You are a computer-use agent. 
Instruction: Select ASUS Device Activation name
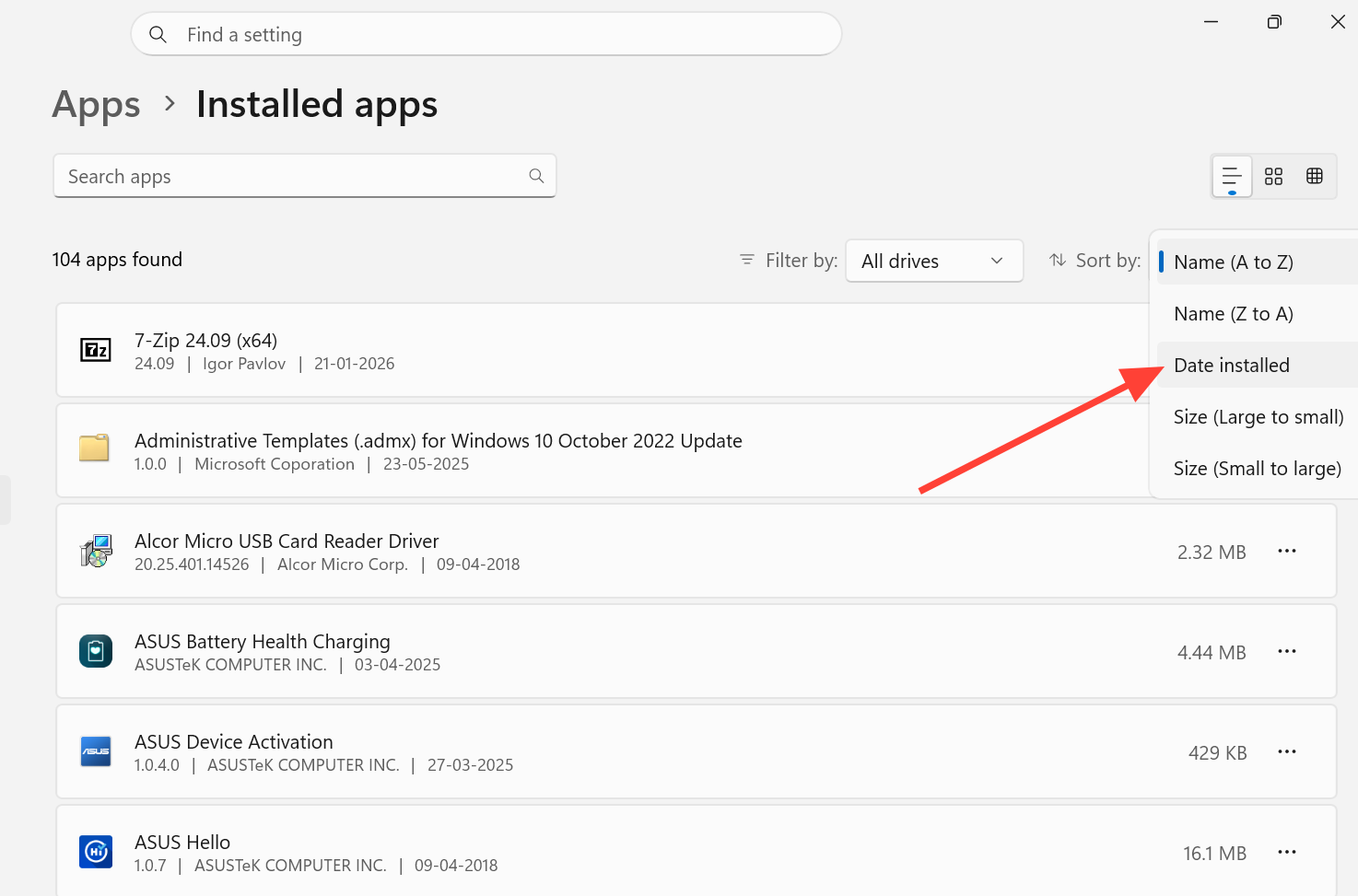234,742
